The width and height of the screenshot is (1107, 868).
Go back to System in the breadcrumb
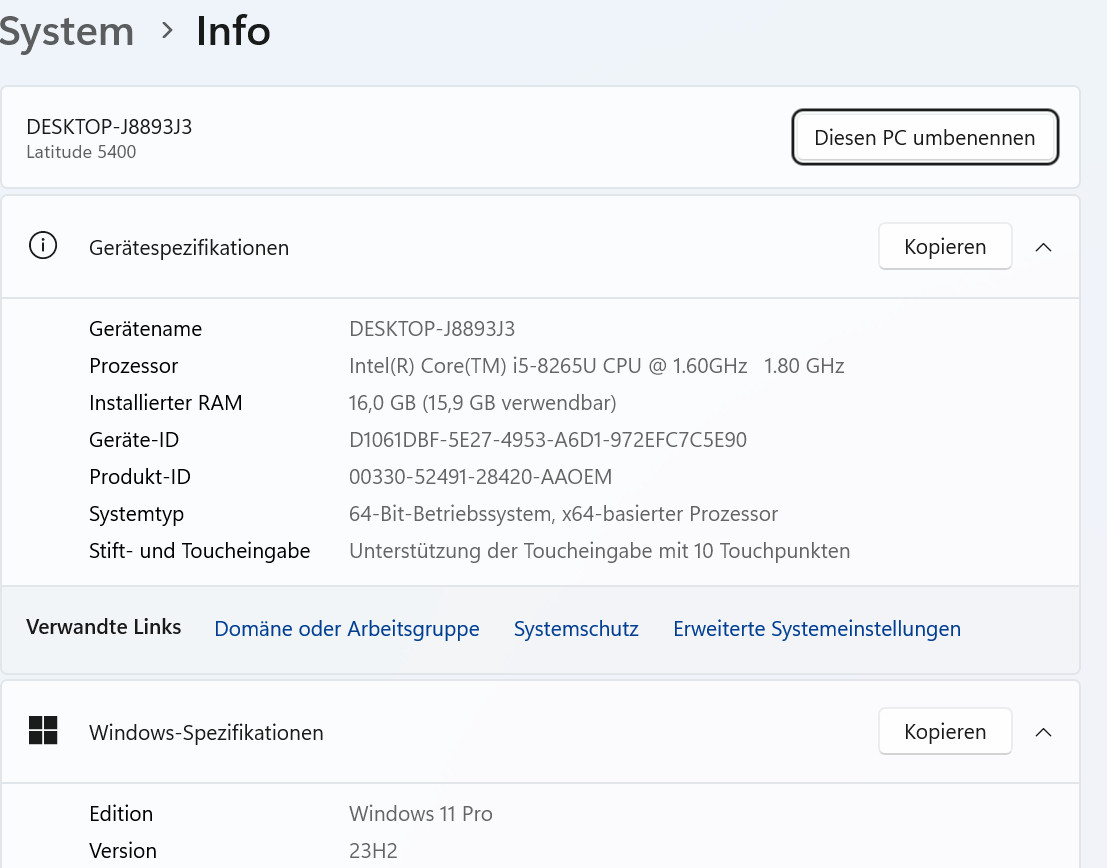(66, 32)
